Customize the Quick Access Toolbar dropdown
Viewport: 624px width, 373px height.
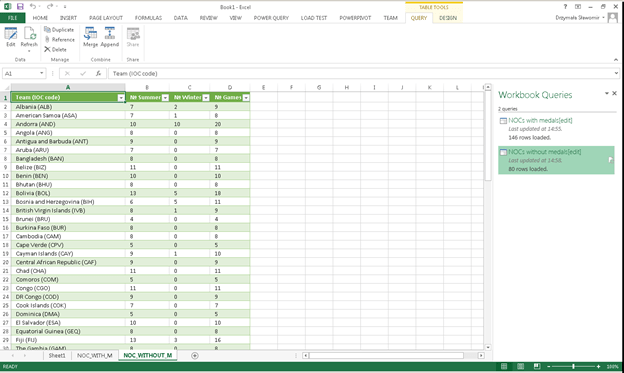(x=65, y=7)
